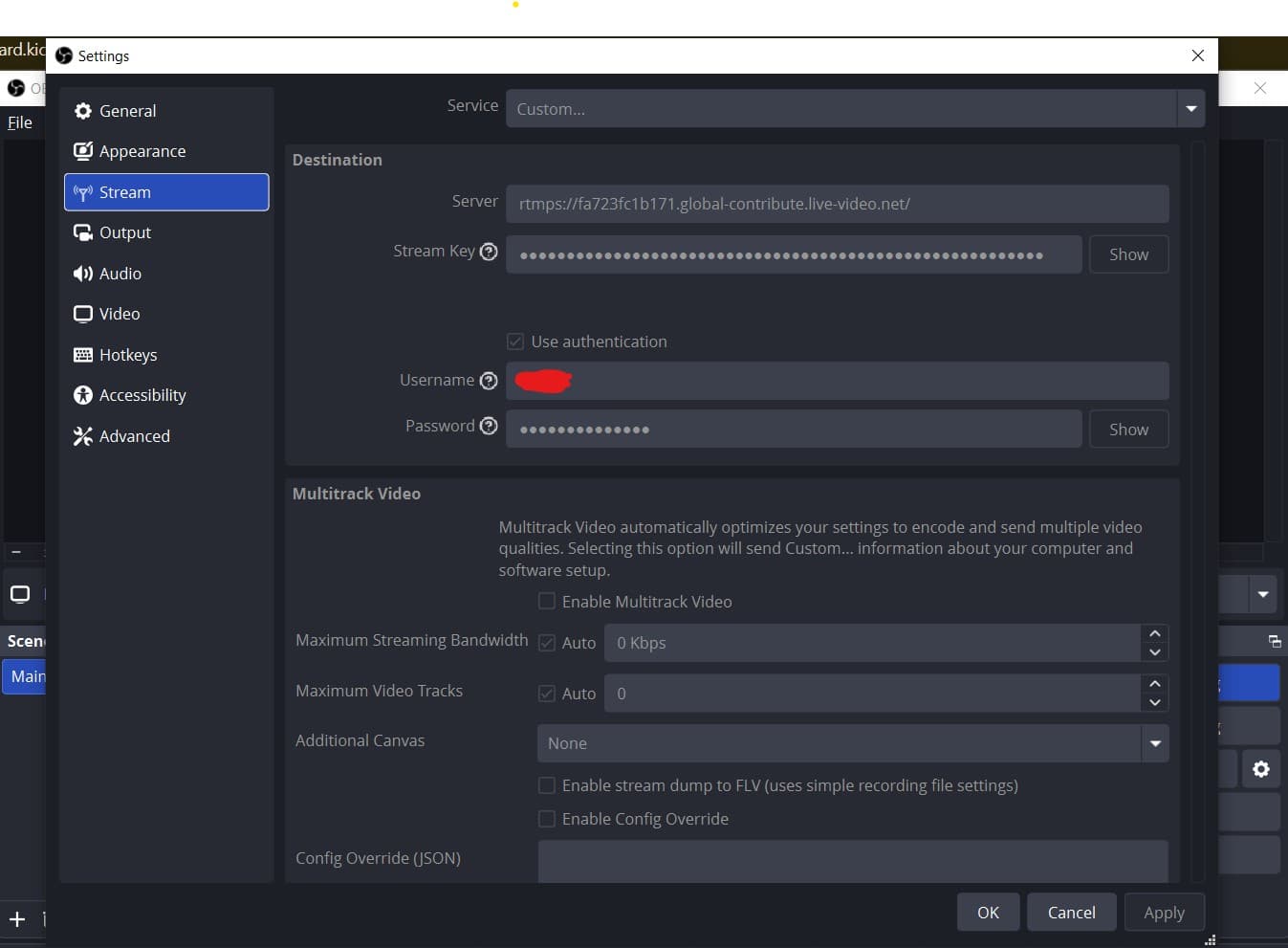Viewport: 1288px width, 948px height.
Task: Click the Stream Key input field
Action: coord(794,254)
